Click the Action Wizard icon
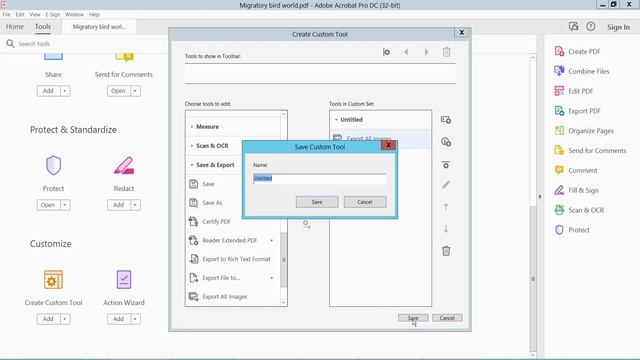Screen dimensions: 640x360 [124, 280]
